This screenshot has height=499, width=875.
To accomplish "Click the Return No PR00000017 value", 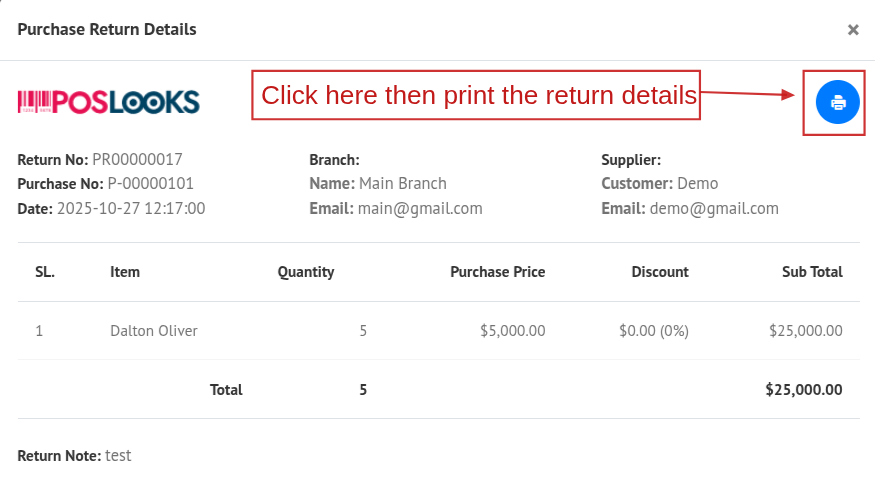I will (x=137, y=159).
